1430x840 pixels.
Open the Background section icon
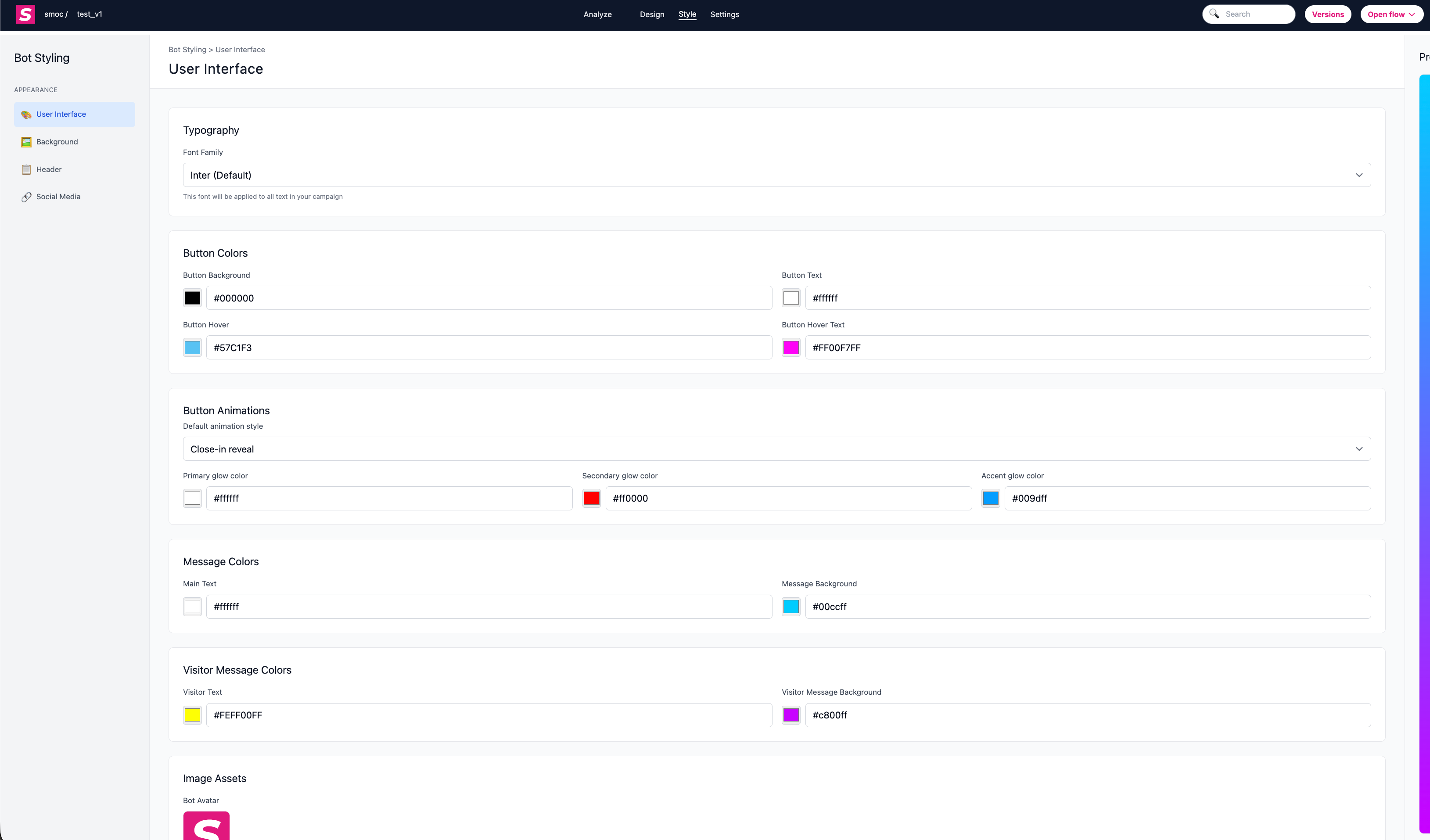point(26,142)
